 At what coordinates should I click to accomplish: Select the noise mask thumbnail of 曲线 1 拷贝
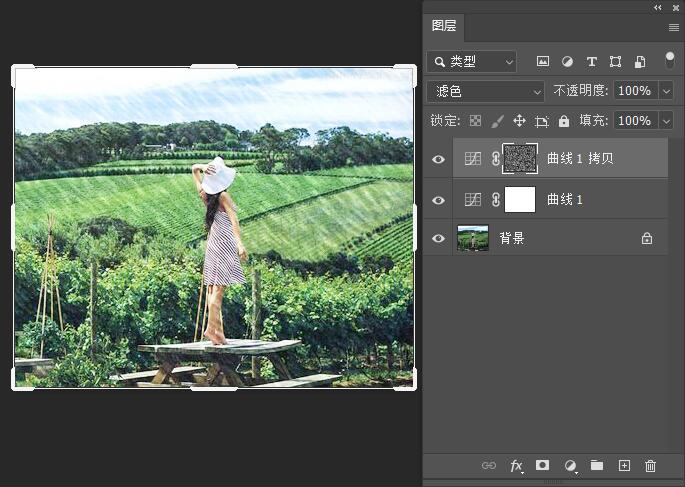[x=520, y=159]
